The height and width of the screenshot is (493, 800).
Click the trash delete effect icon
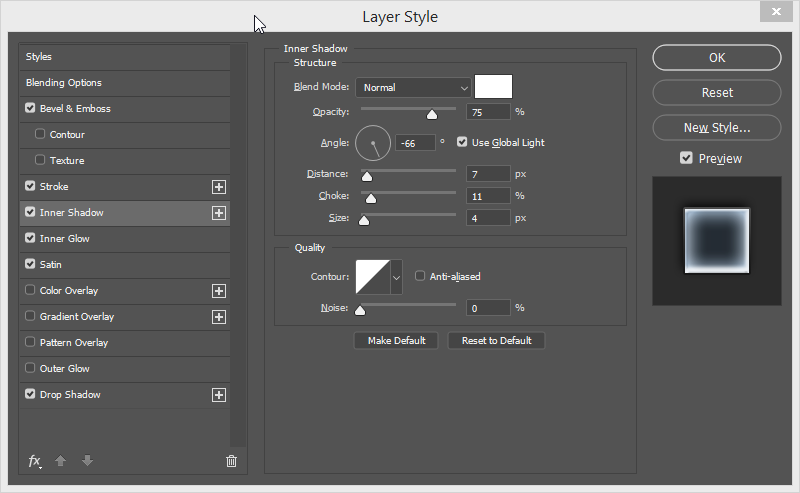tap(231, 461)
